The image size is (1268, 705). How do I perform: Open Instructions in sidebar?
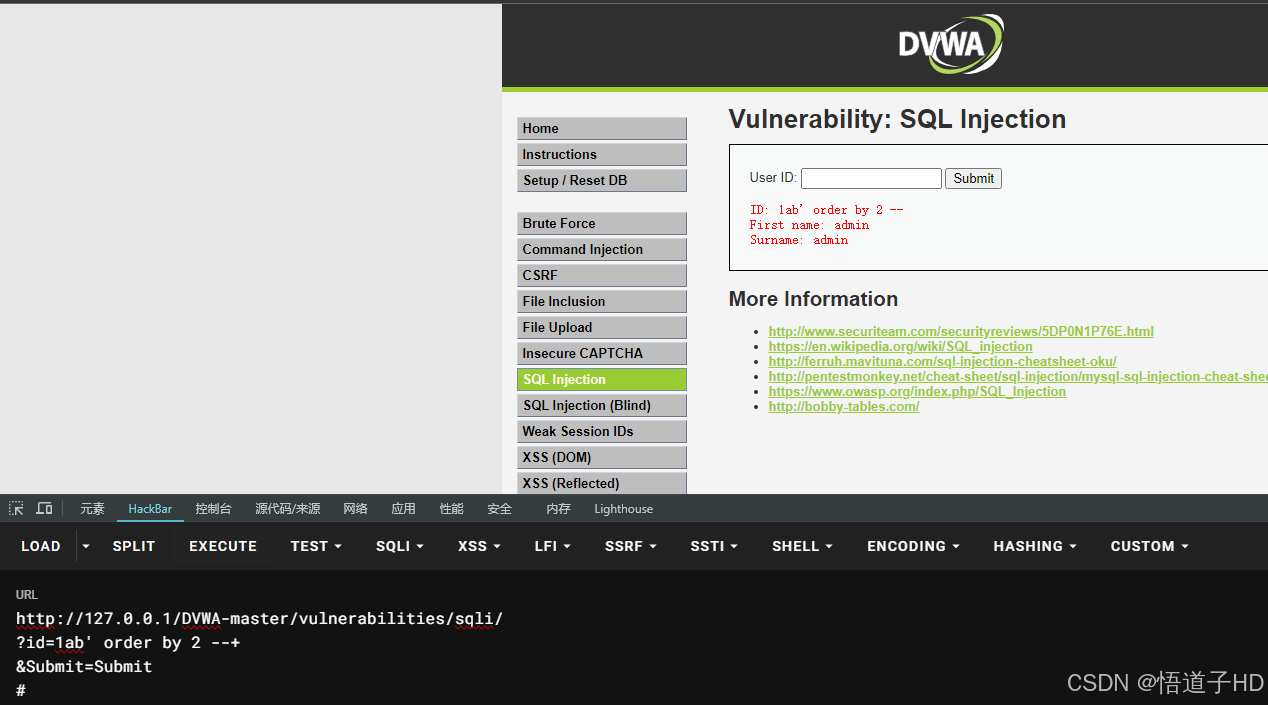pos(602,154)
